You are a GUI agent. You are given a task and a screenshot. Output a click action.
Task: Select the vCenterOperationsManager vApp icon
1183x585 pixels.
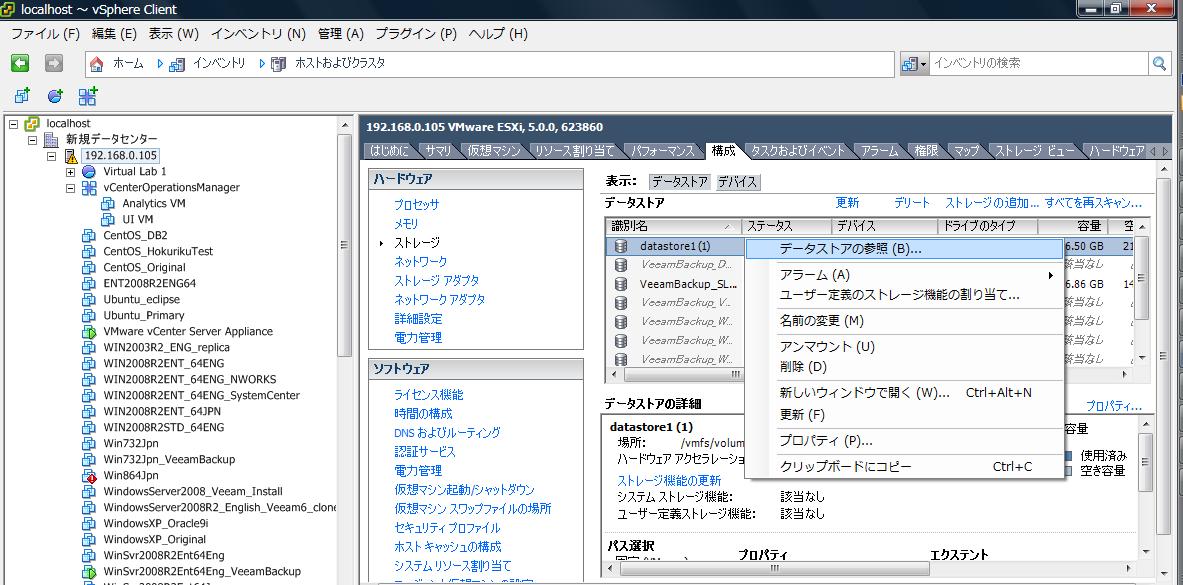click(x=89, y=187)
